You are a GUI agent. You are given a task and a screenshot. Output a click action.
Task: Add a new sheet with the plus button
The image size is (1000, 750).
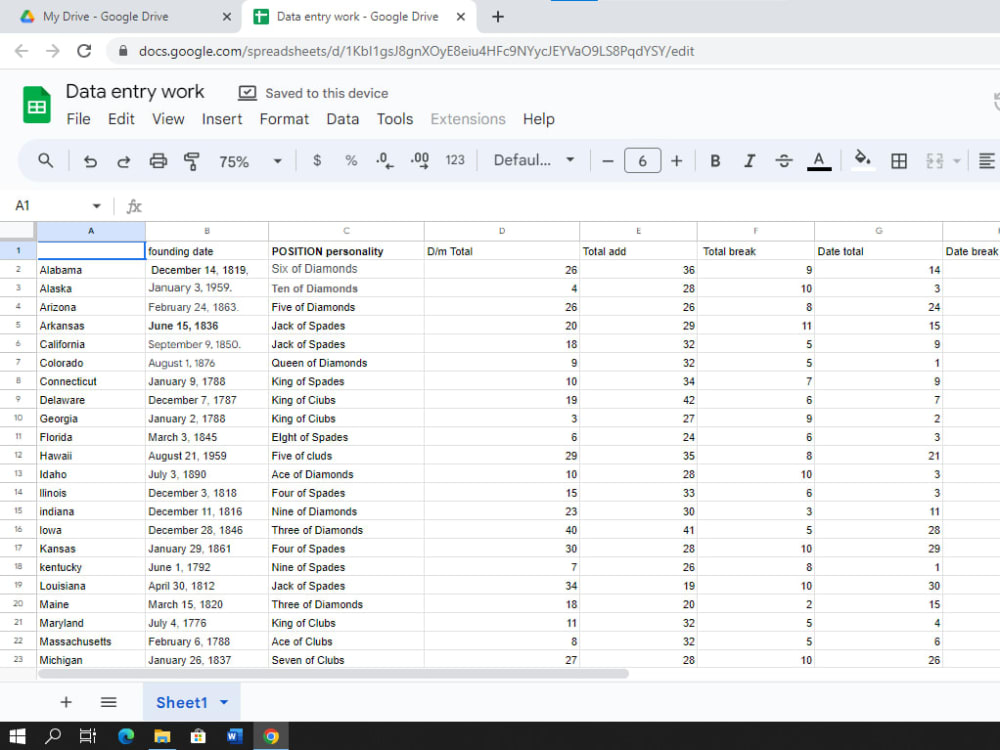pos(65,702)
